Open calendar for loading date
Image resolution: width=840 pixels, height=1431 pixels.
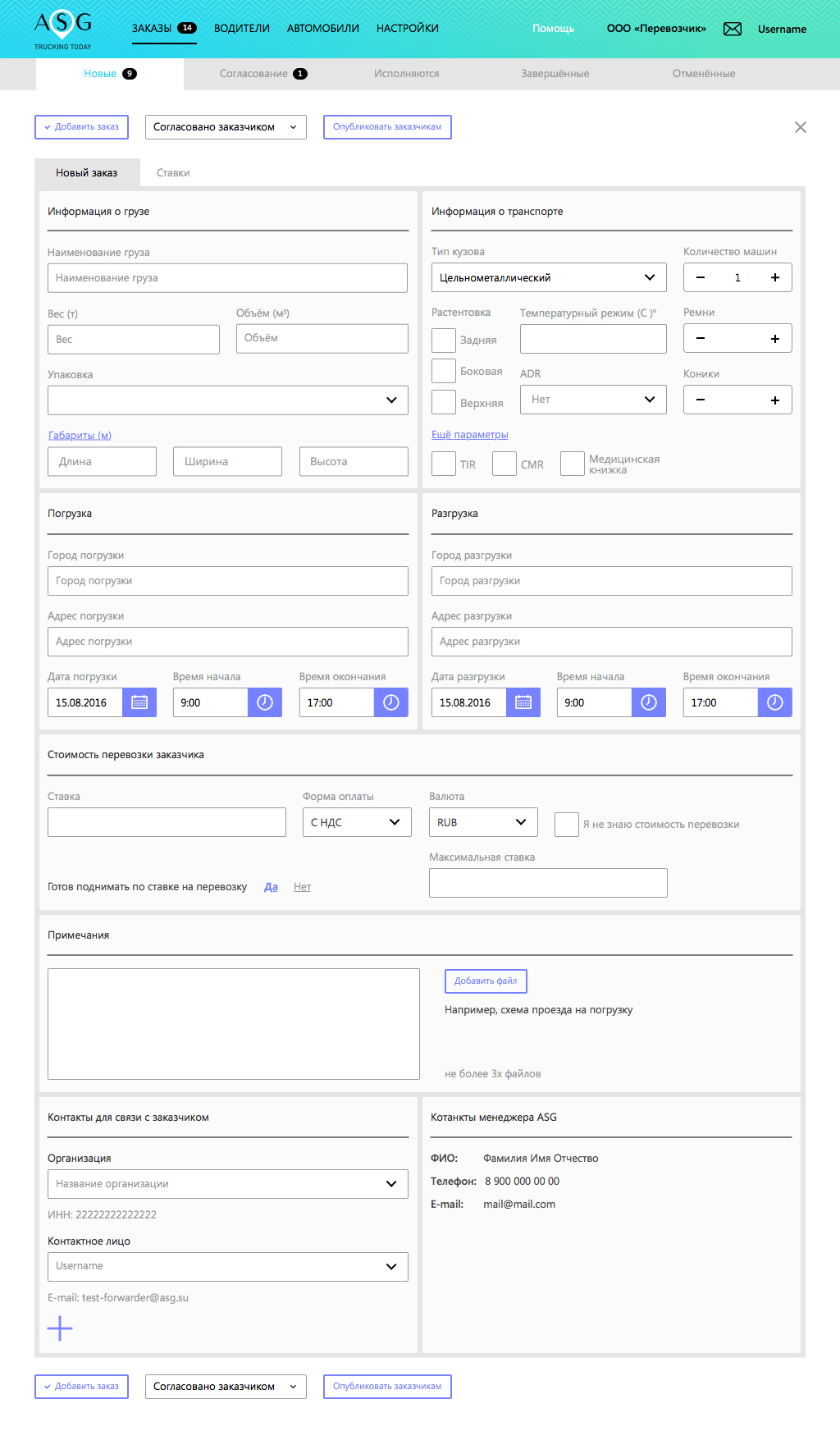[x=139, y=702]
